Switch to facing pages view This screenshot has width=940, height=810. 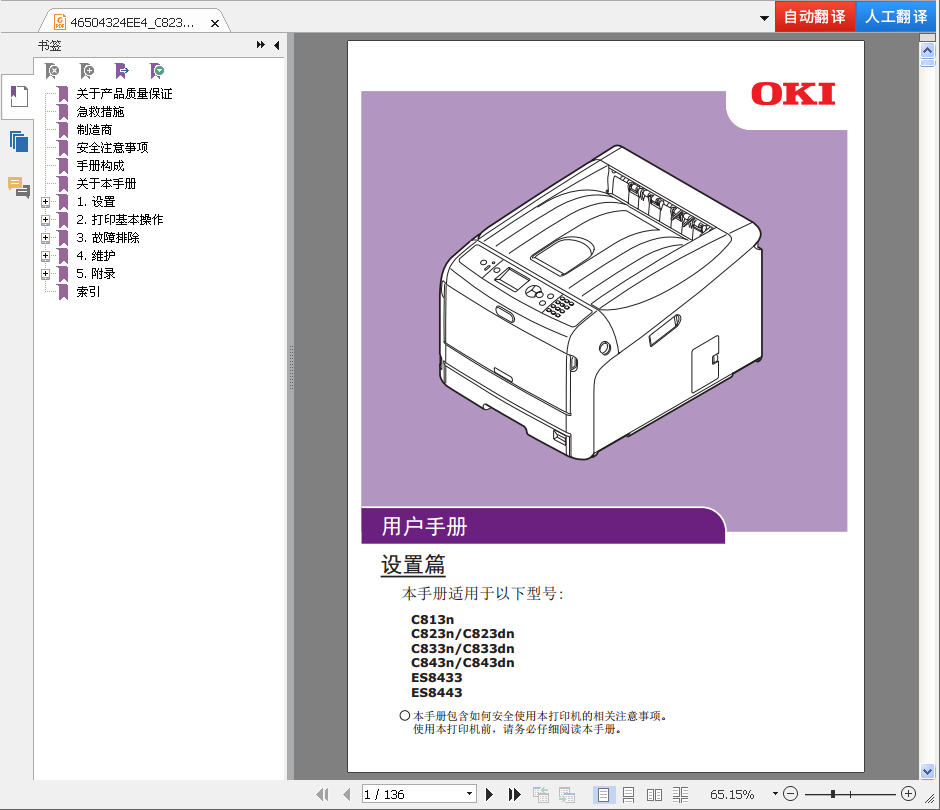pos(654,794)
